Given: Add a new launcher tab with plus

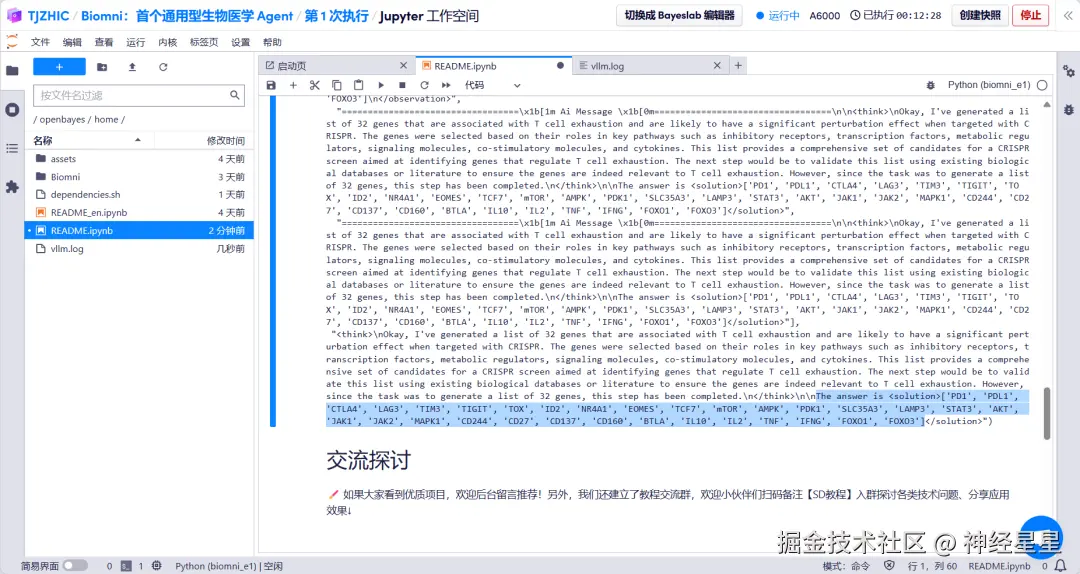Looking at the screenshot, I should [x=738, y=65].
